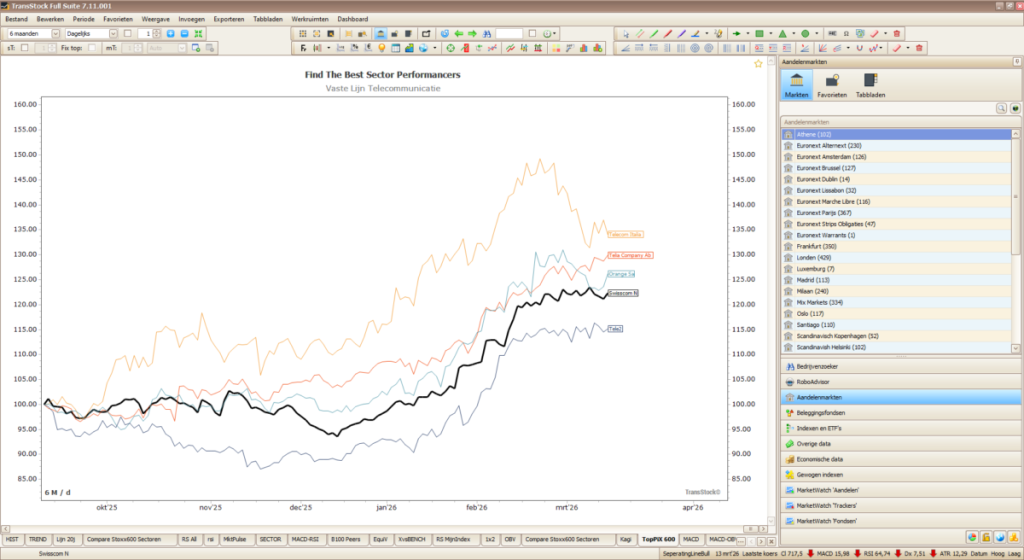This screenshot has width=1024, height=560.
Task: Switch to the Kagi tab
Action: point(626,539)
